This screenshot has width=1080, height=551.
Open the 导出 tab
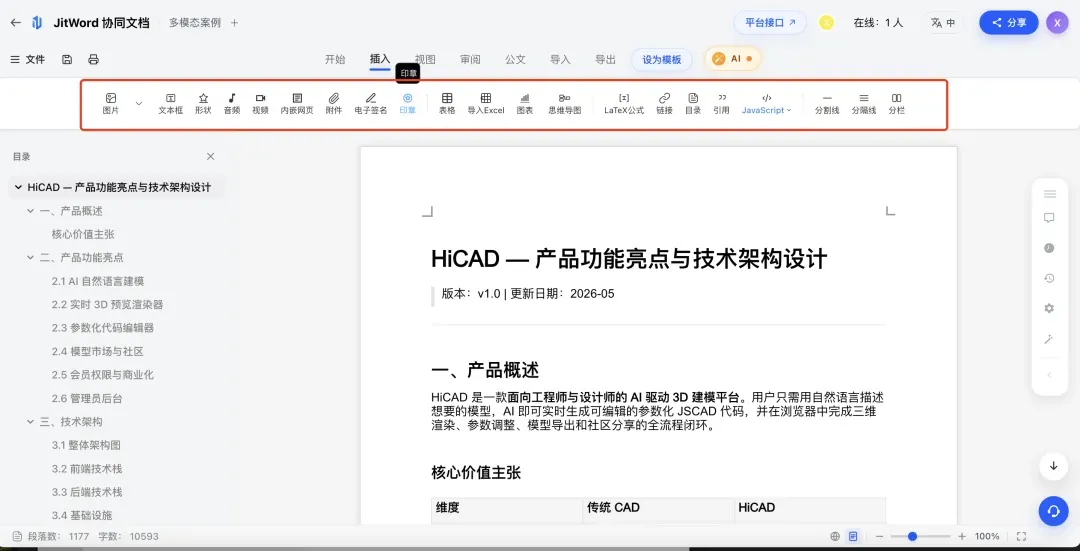(x=605, y=59)
